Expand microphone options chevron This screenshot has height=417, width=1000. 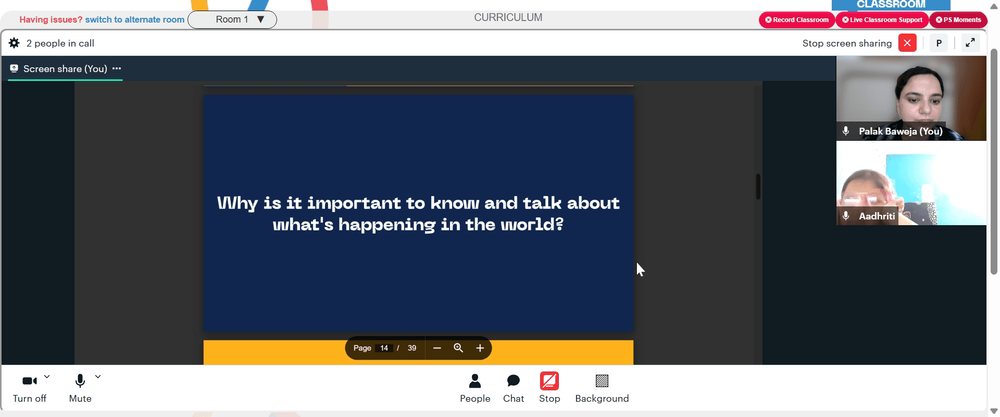98,377
